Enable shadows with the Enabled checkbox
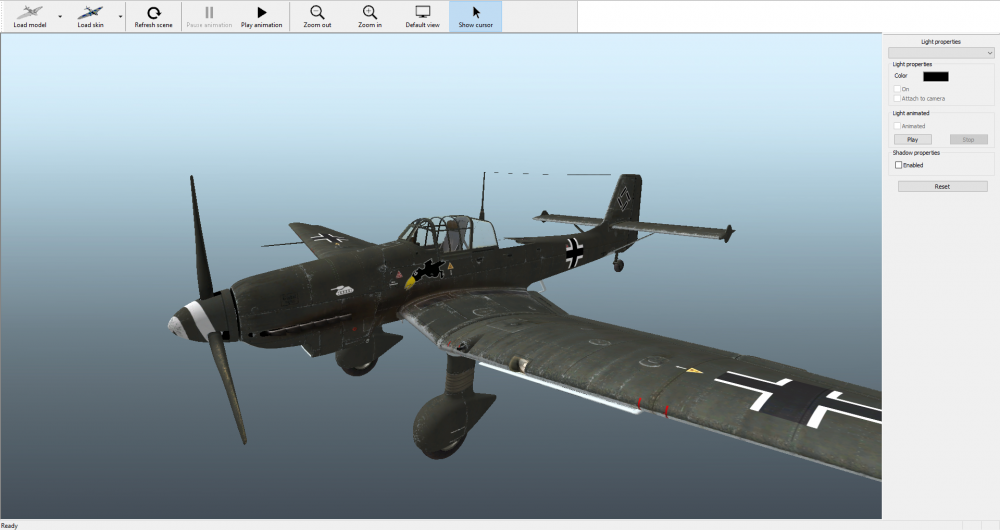 click(x=899, y=165)
